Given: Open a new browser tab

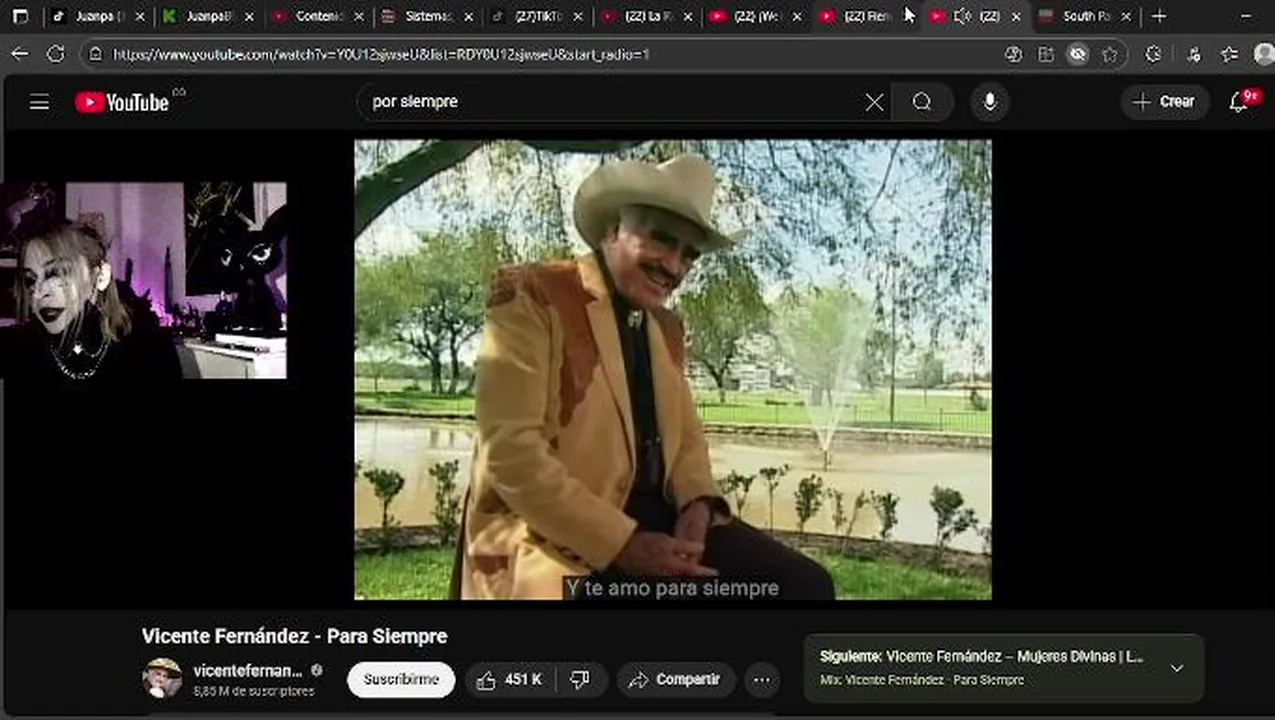Looking at the screenshot, I should point(1159,16).
